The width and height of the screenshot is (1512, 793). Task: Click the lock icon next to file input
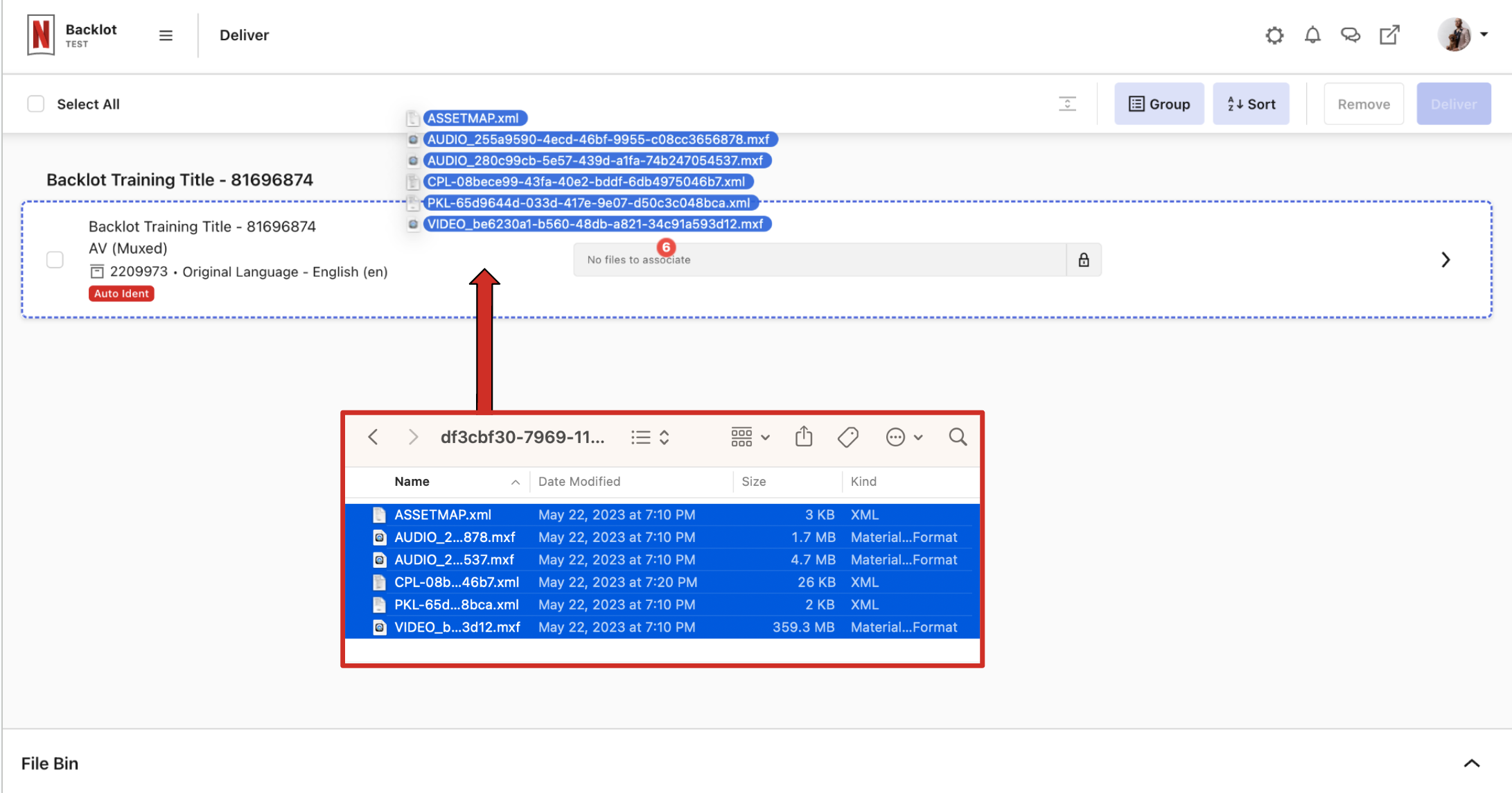[1083, 260]
